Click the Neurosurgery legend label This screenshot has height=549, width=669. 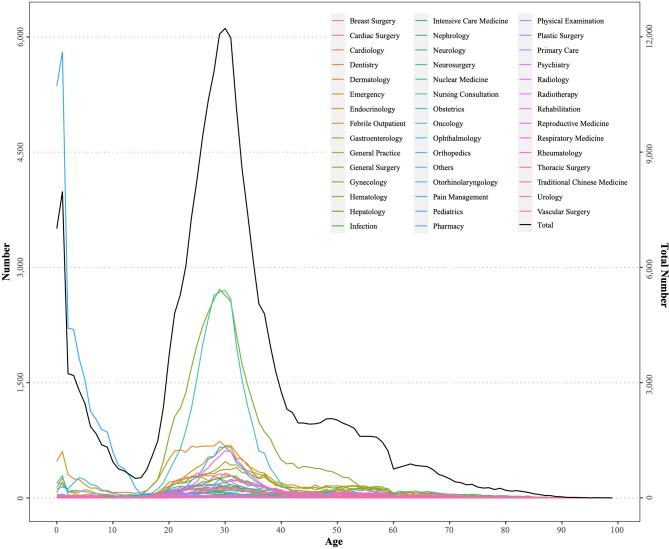click(454, 65)
